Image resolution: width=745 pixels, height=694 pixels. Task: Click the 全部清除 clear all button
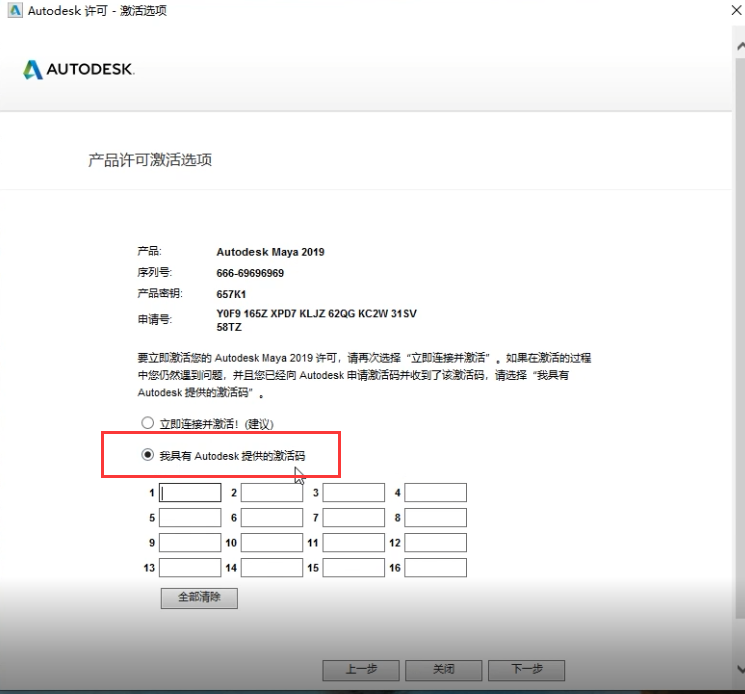coord(199,598)
